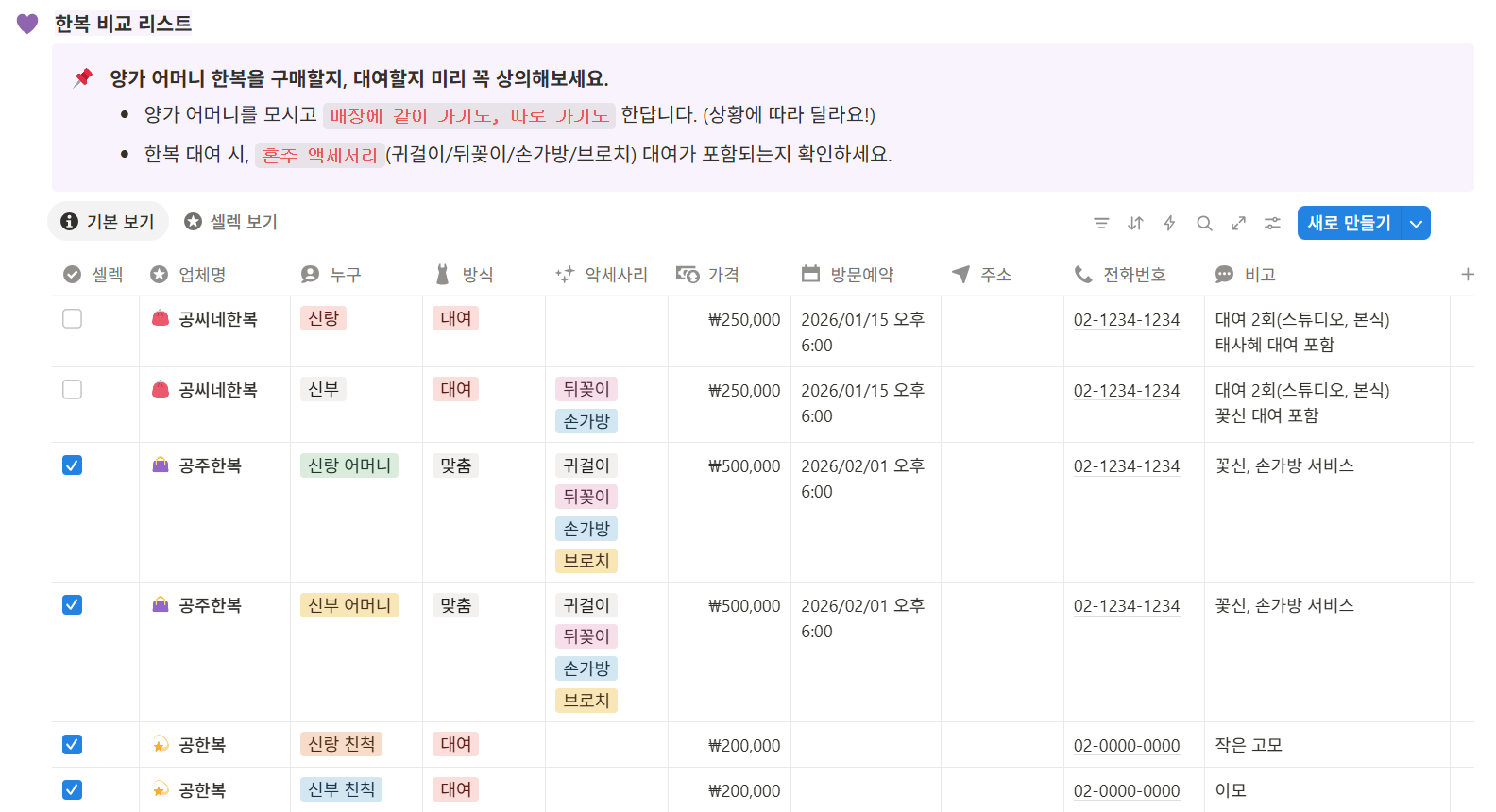Screen dimensions: 1496x812
Task: Check the 셀렉 box for 공씨네한복 신랑 row
Action: point(72,319)
